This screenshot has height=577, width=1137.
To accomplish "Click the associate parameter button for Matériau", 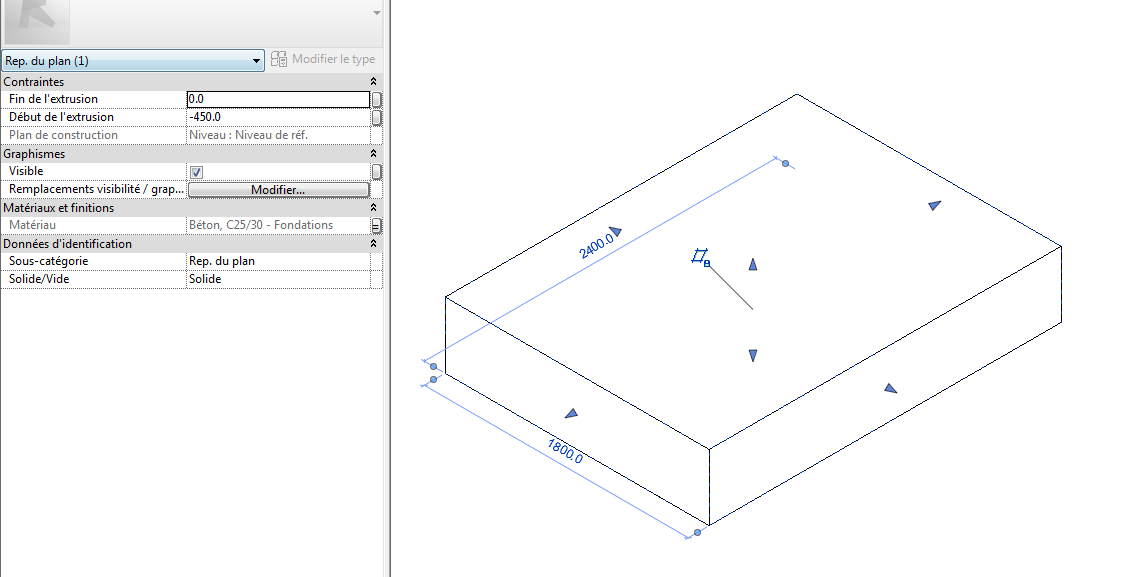I will click(x=377, y=226).
